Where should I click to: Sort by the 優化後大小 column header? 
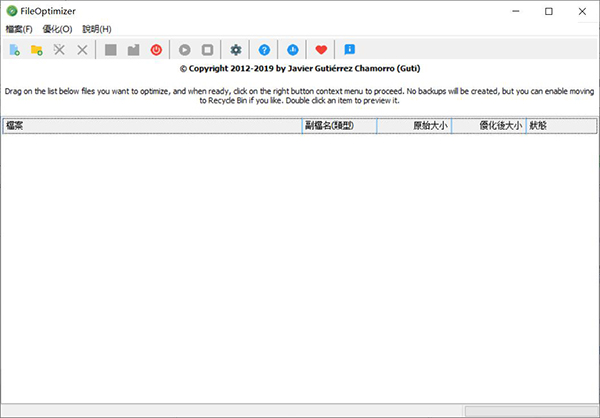click(489, 126)
